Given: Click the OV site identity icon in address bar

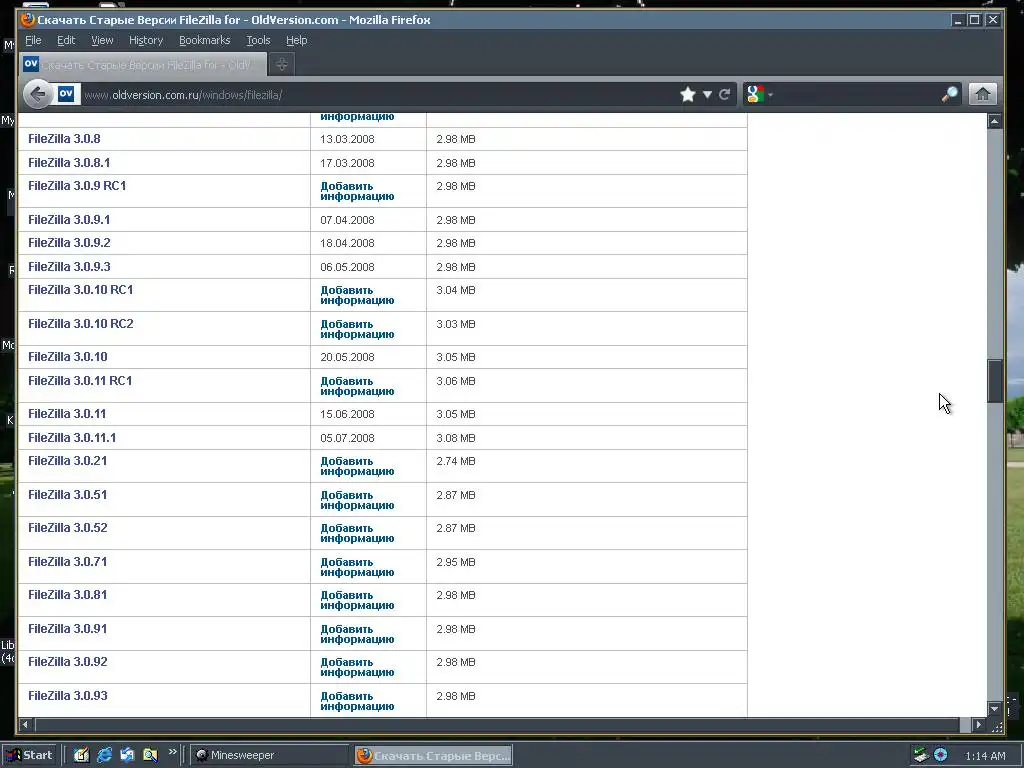Looking at the screenshot, I should point(66,94).
